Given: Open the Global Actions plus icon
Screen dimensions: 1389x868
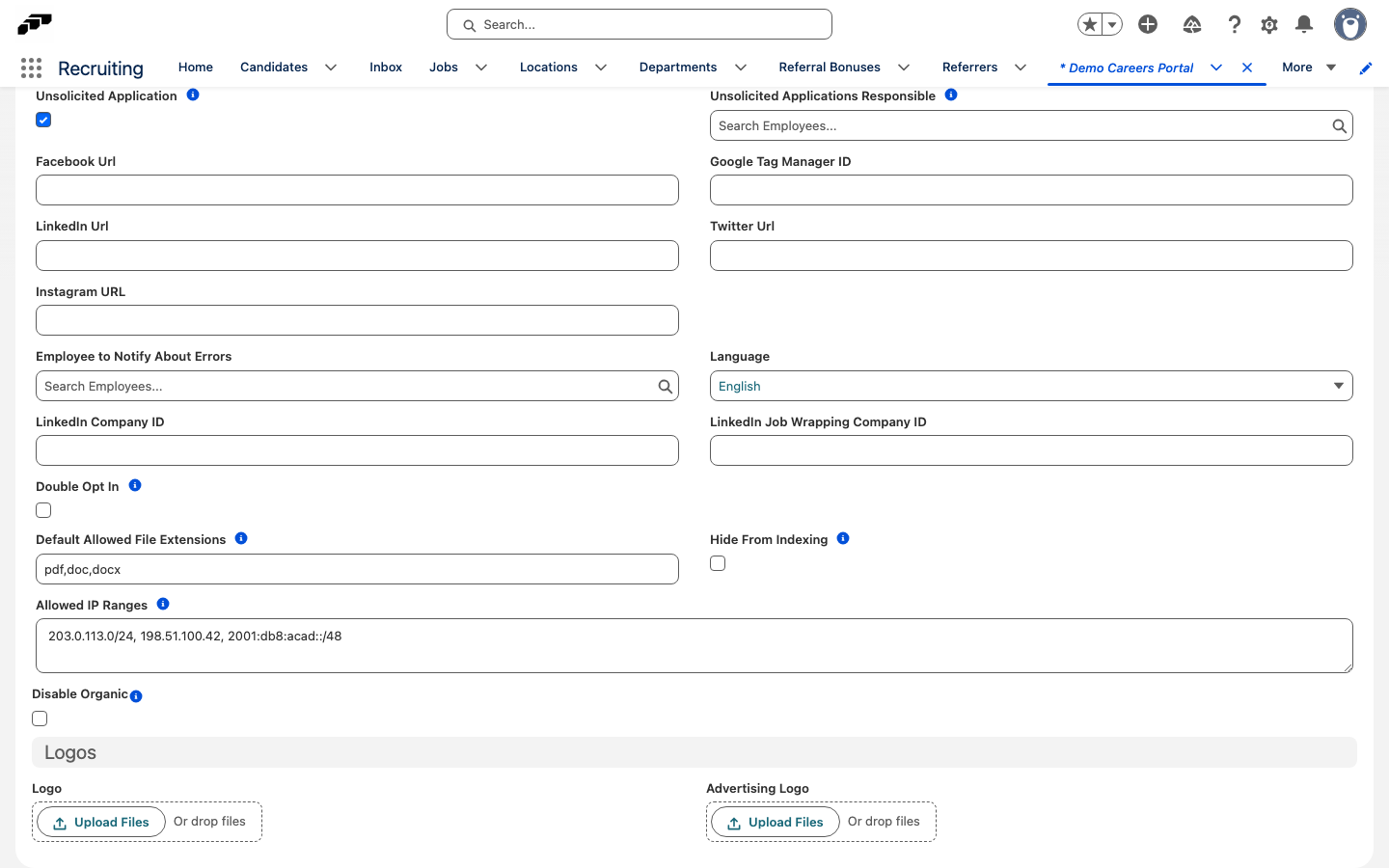Looking at the screenshot, I should click(x=1148, y=24).
